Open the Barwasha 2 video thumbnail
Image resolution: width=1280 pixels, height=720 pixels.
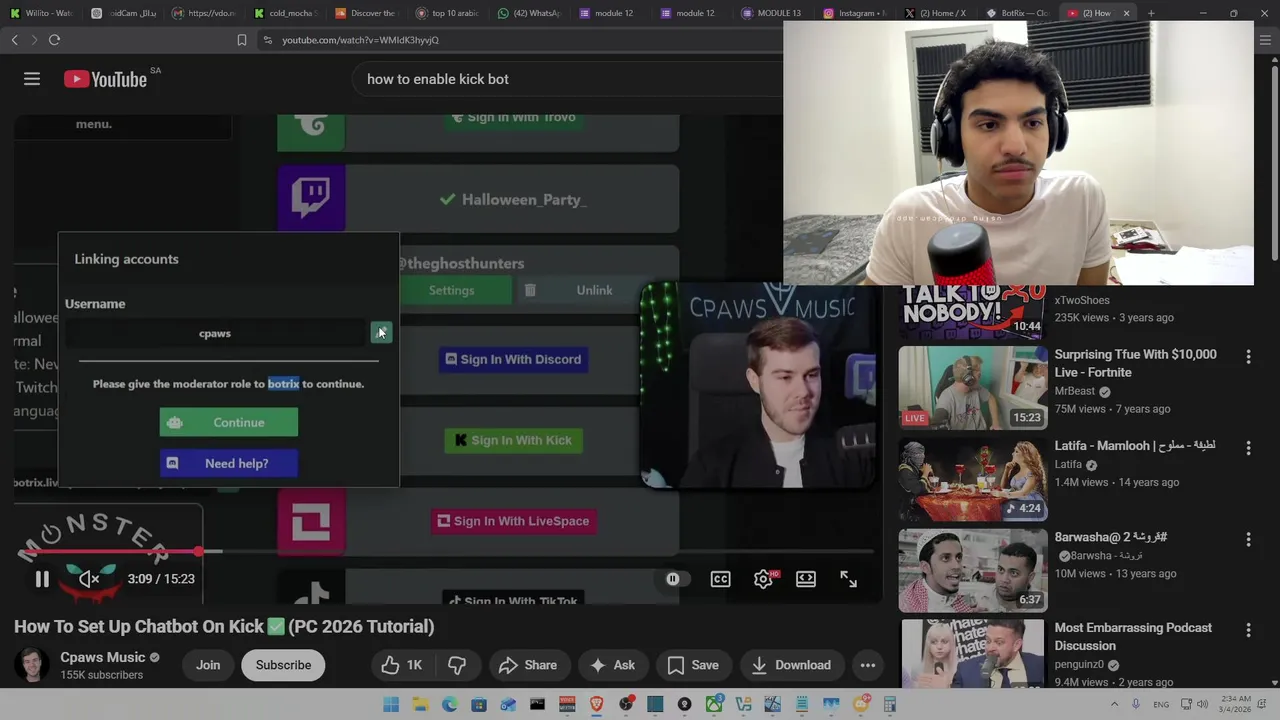click(x=972, y=570)
